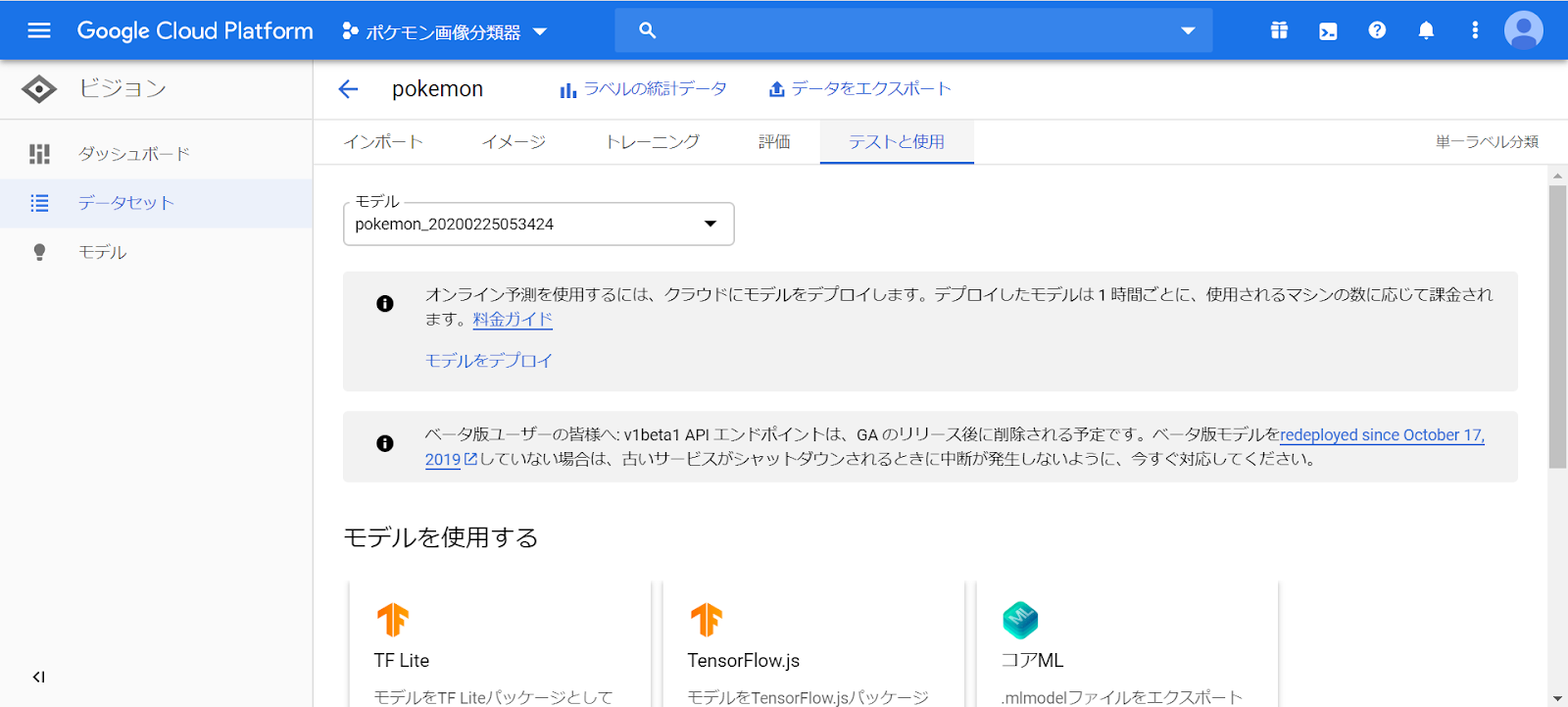Switch to the インポート tab
The height and width of the screenshot is (707, 1568).
(x=383, y=142)
